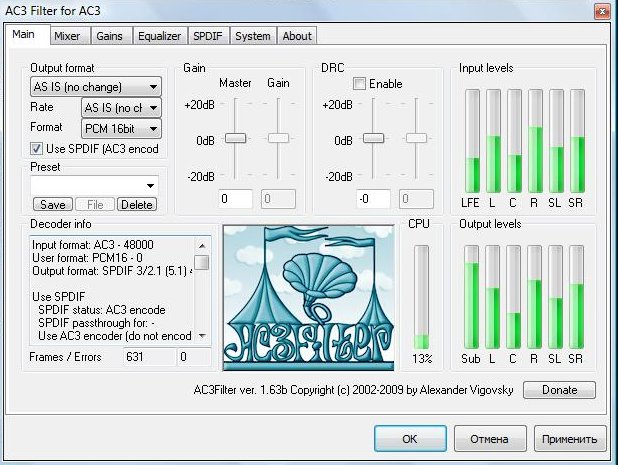
Task: Click the LFE input level meter
Action: tap(473, 141)
